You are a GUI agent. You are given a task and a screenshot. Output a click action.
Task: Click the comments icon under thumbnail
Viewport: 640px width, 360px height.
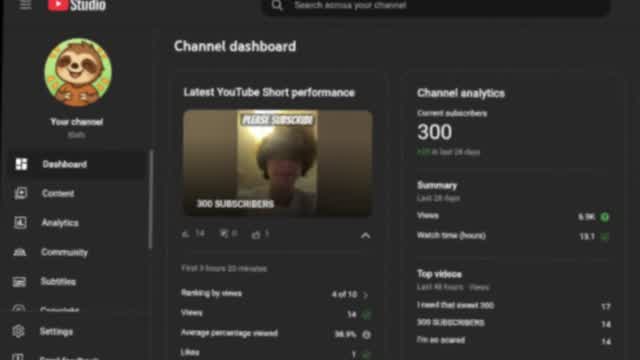pos(224,234)
